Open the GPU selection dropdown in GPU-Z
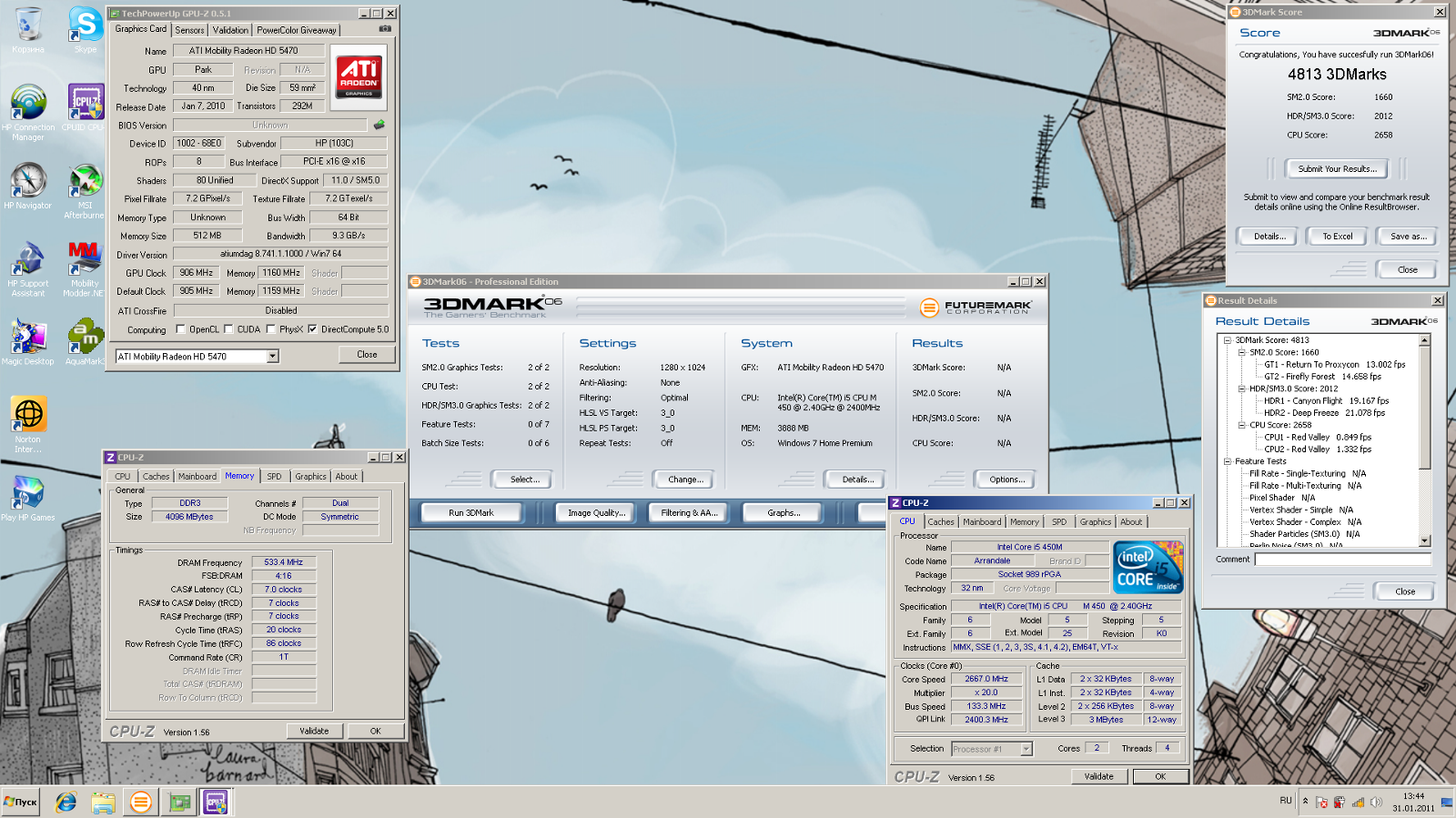Image resolution: width=1456 pixels, height=818 pixels. click(272, 357)
